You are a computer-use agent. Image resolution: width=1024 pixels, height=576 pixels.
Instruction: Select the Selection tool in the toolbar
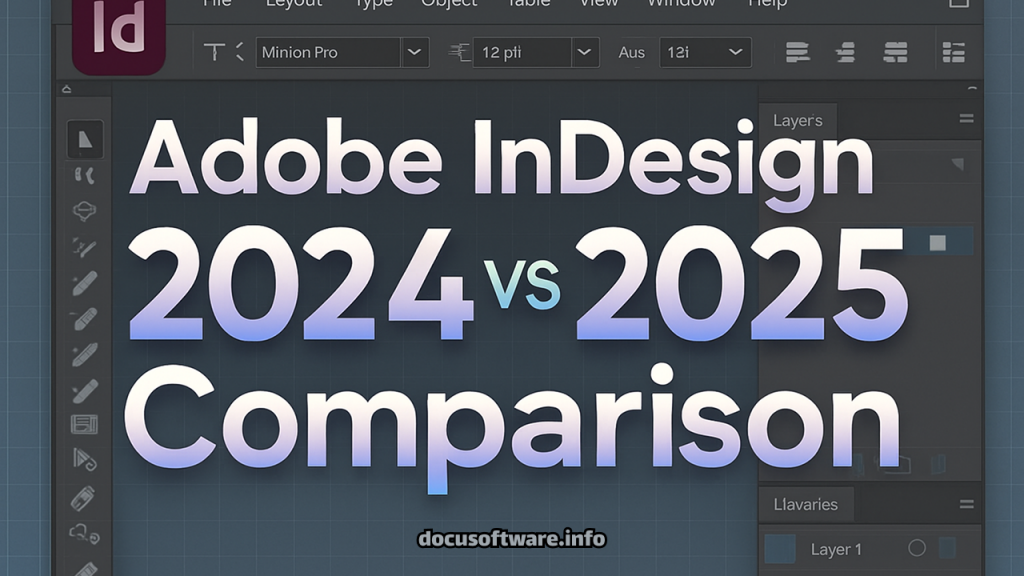(x=85, y=140)
